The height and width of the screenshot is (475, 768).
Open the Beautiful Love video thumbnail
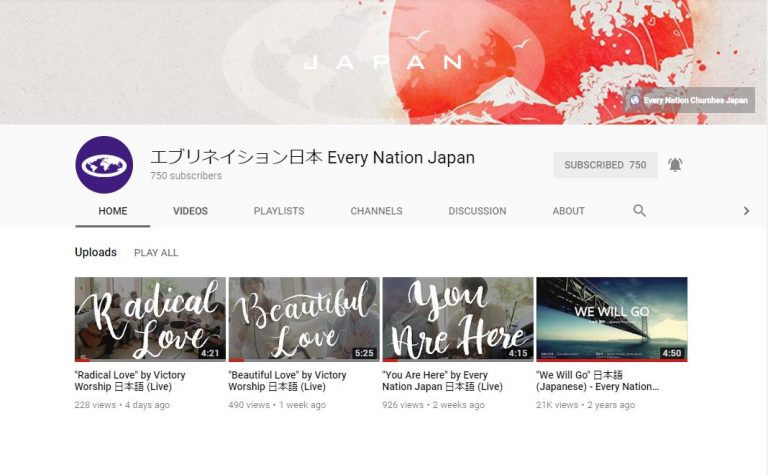tap(304, 319)
